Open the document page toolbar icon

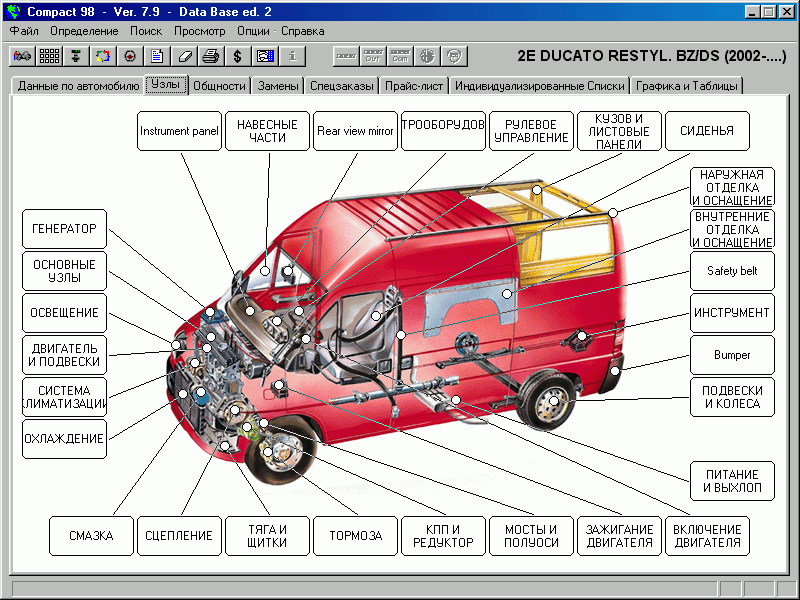[157, 56]
